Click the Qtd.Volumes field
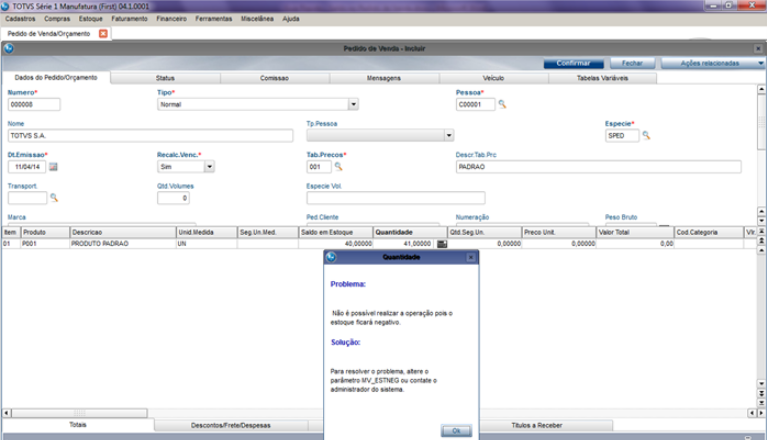Viewport: 767px width, 440px height. click(173, 198)
